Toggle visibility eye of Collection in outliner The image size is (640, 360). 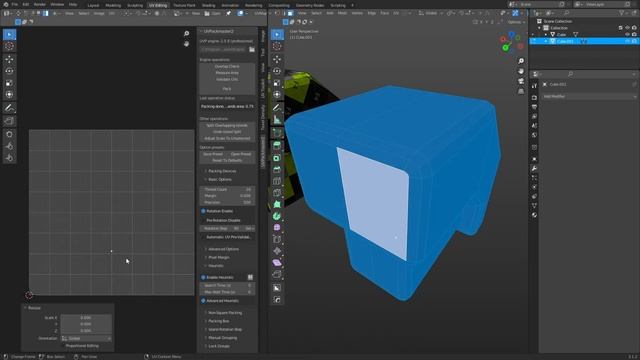[628, 28]
